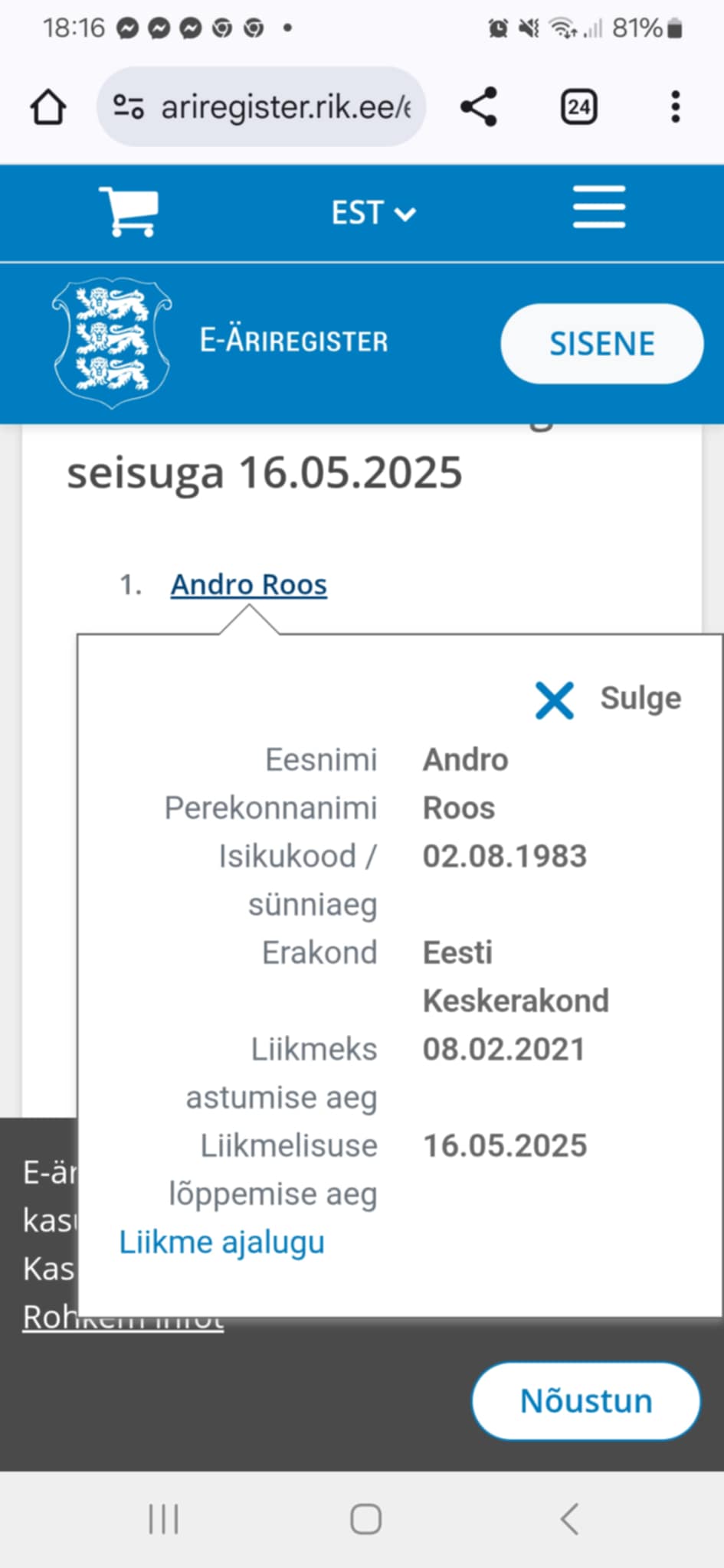
Task: Open the Andro Roos member link
Action: tap(249, 584)
